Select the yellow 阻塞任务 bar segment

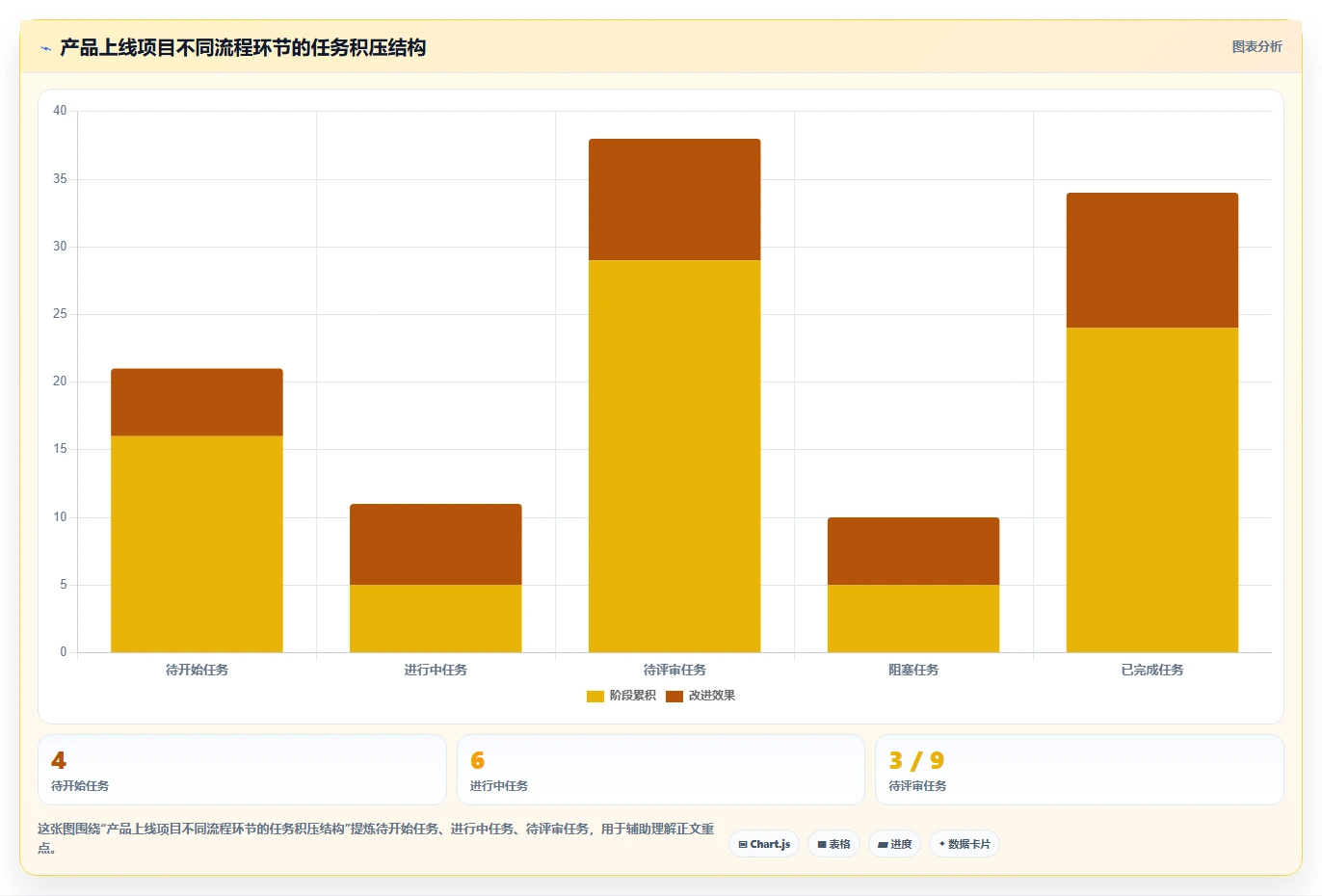(x=913, y=619)
